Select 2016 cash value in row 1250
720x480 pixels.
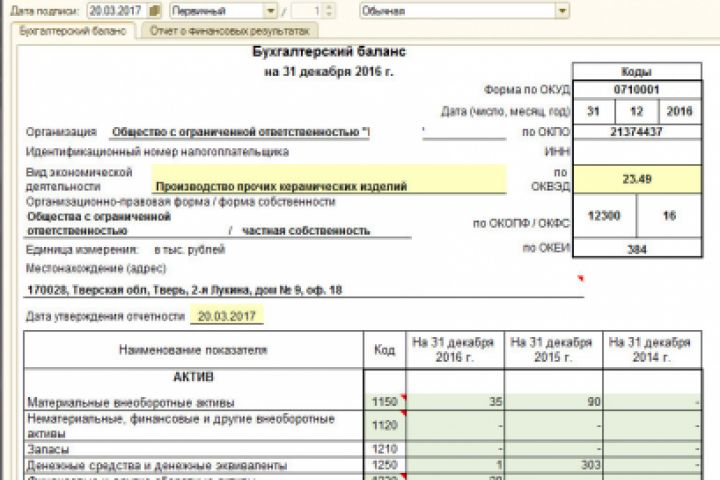click(x=455, y=465)
